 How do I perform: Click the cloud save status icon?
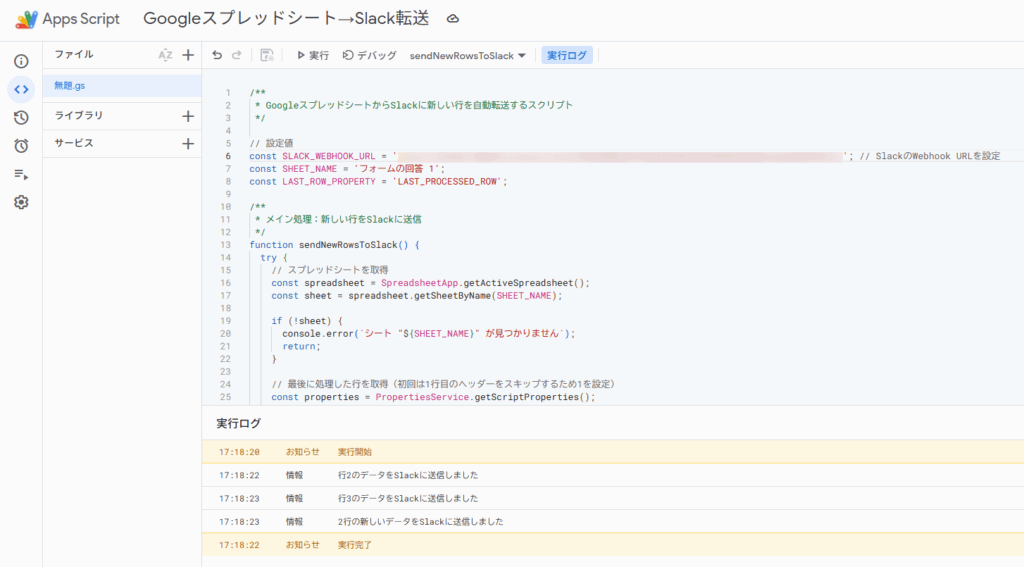pos(453,19)
